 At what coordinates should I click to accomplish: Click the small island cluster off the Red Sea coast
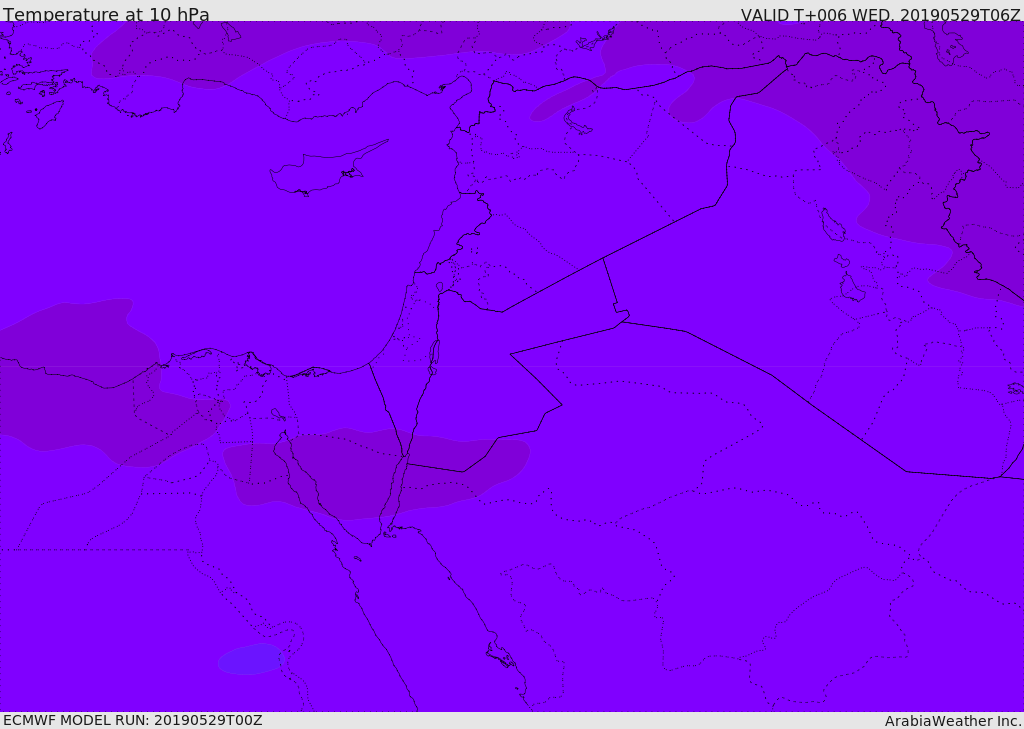tap(500, 656)
